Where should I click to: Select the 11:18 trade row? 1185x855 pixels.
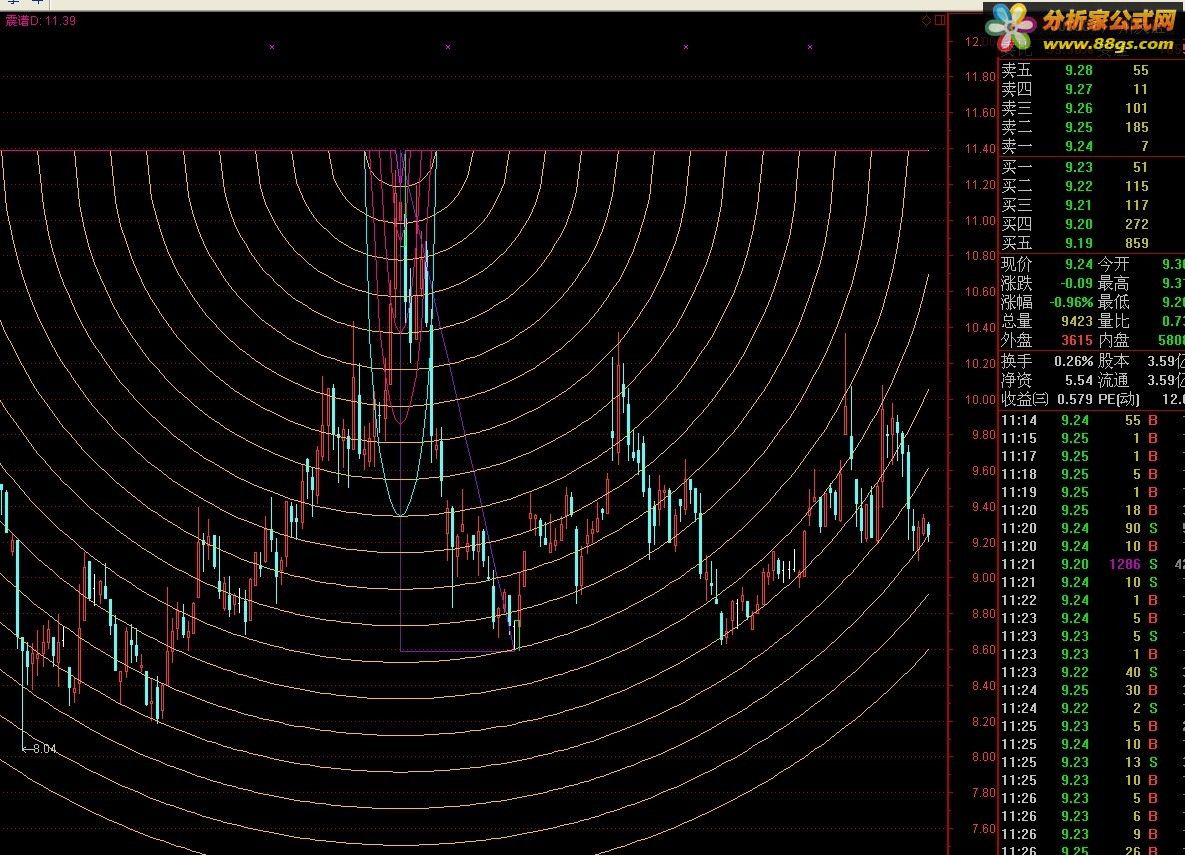point(1091,475)
